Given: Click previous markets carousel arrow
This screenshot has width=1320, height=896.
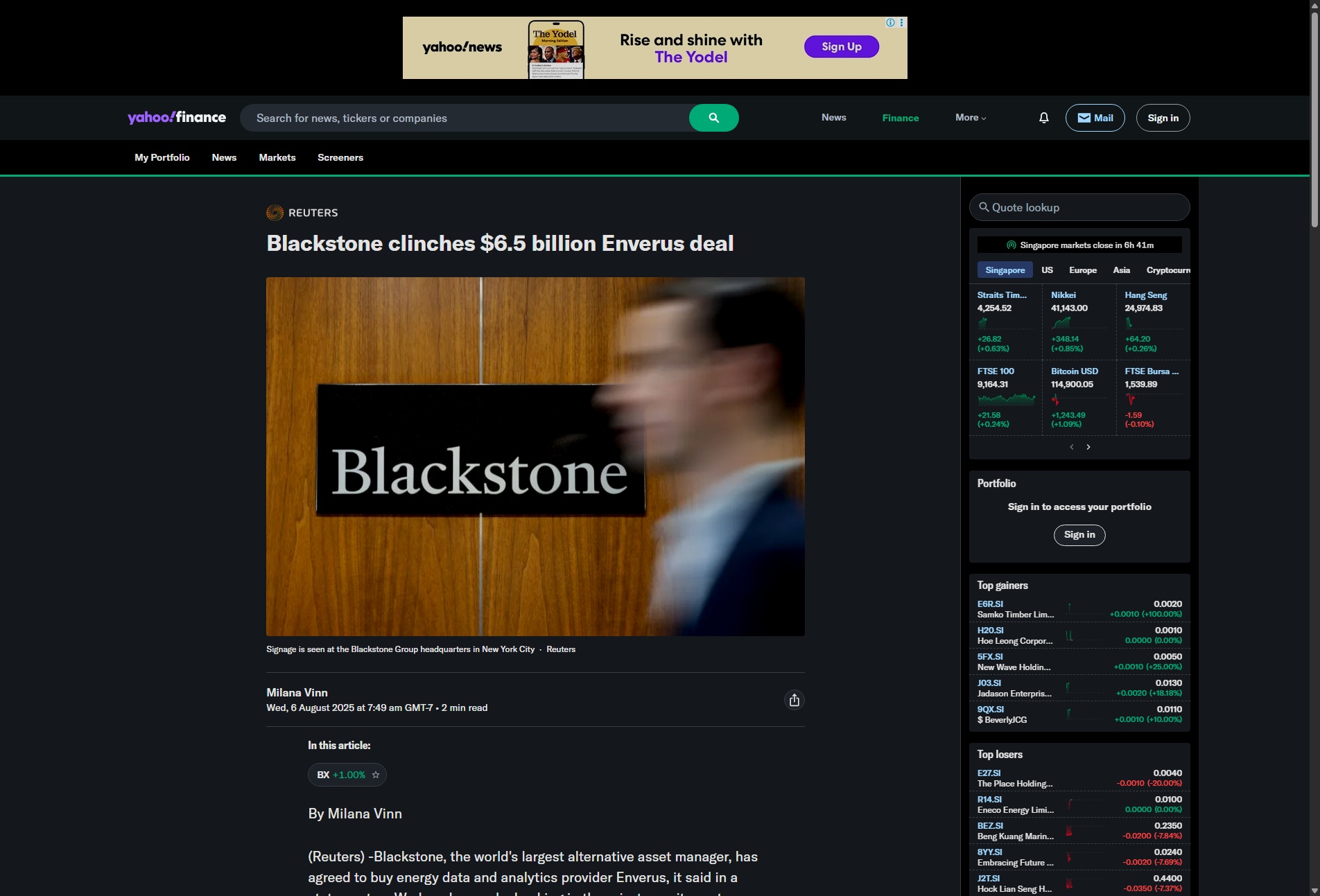Looking at the screenshot, I should tap(1071, 447).
